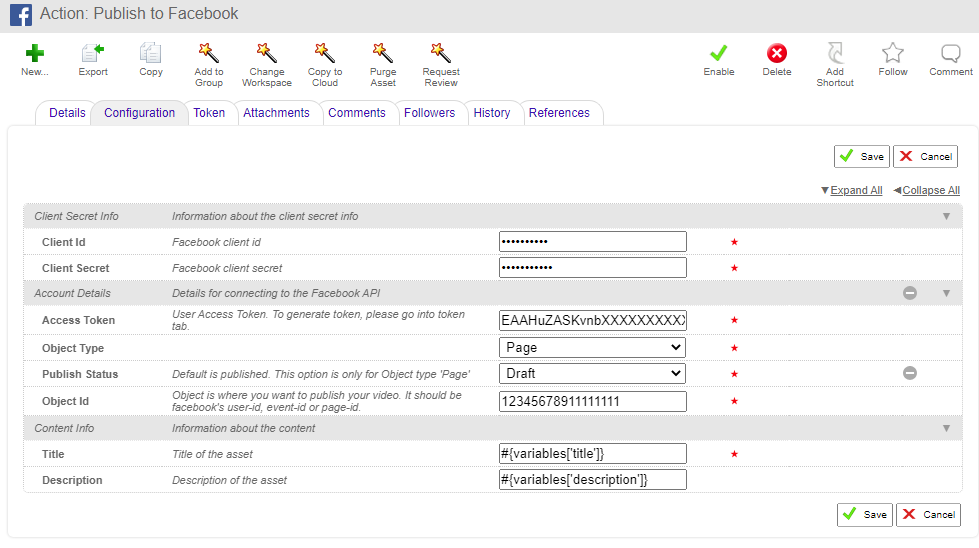
Task: Show the History tab
Action: click(x=491, y=113)
